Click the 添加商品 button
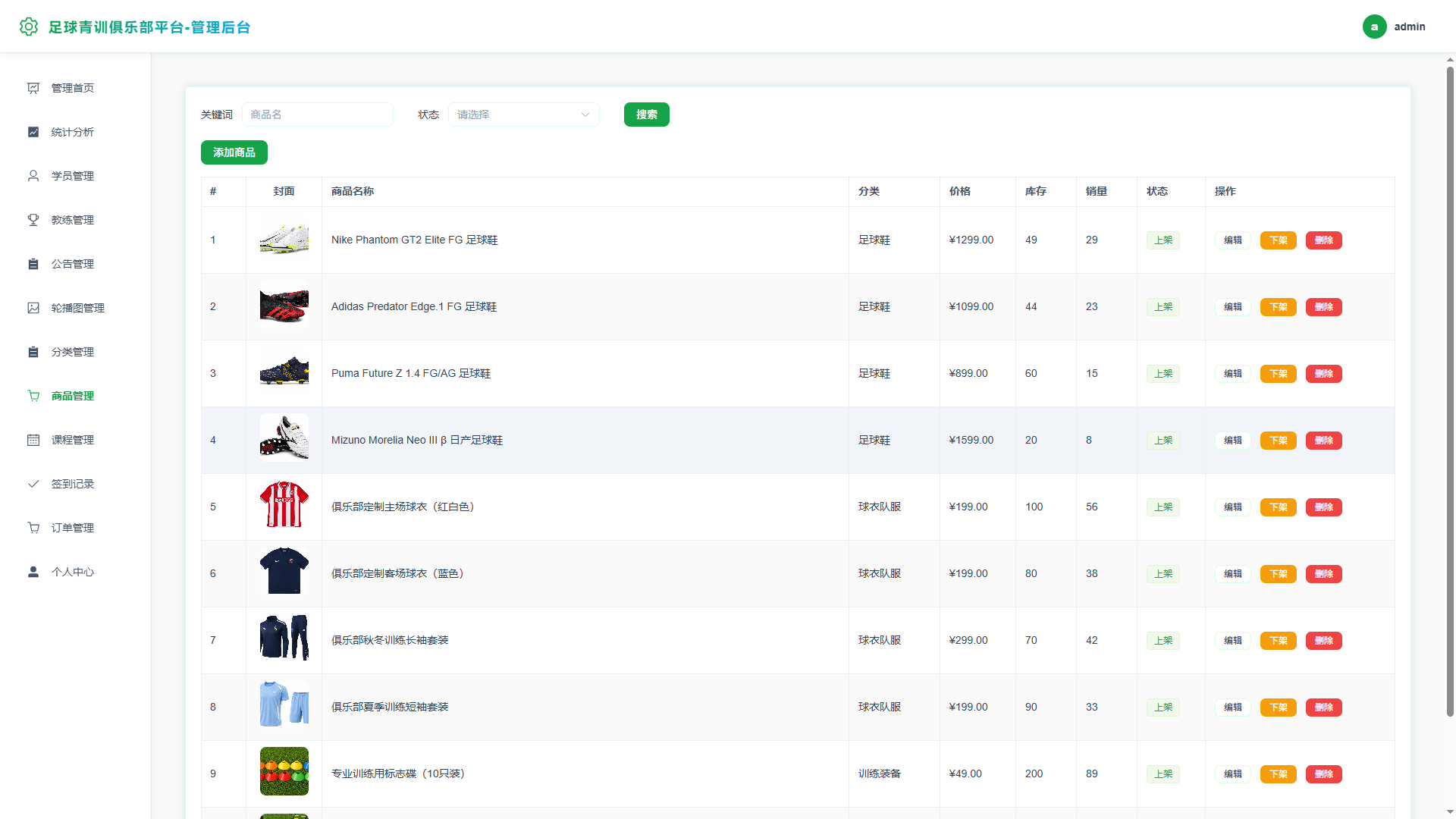 [x=234, y=152]
